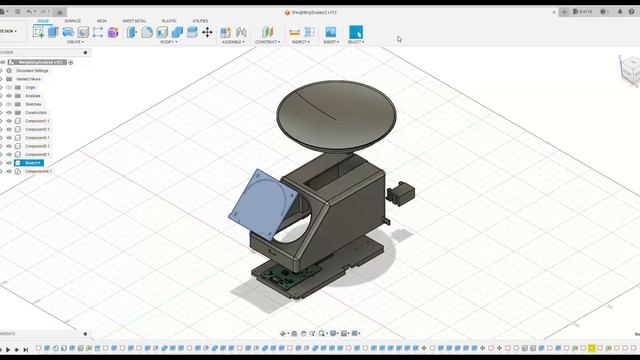The image size is (640, 360).
Task: Switch to the SOLID tab
Action: tap(43, 21)
